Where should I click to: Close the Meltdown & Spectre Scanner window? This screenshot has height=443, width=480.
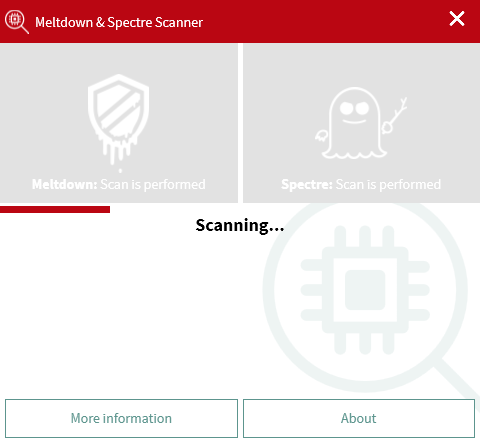[457, 19]
